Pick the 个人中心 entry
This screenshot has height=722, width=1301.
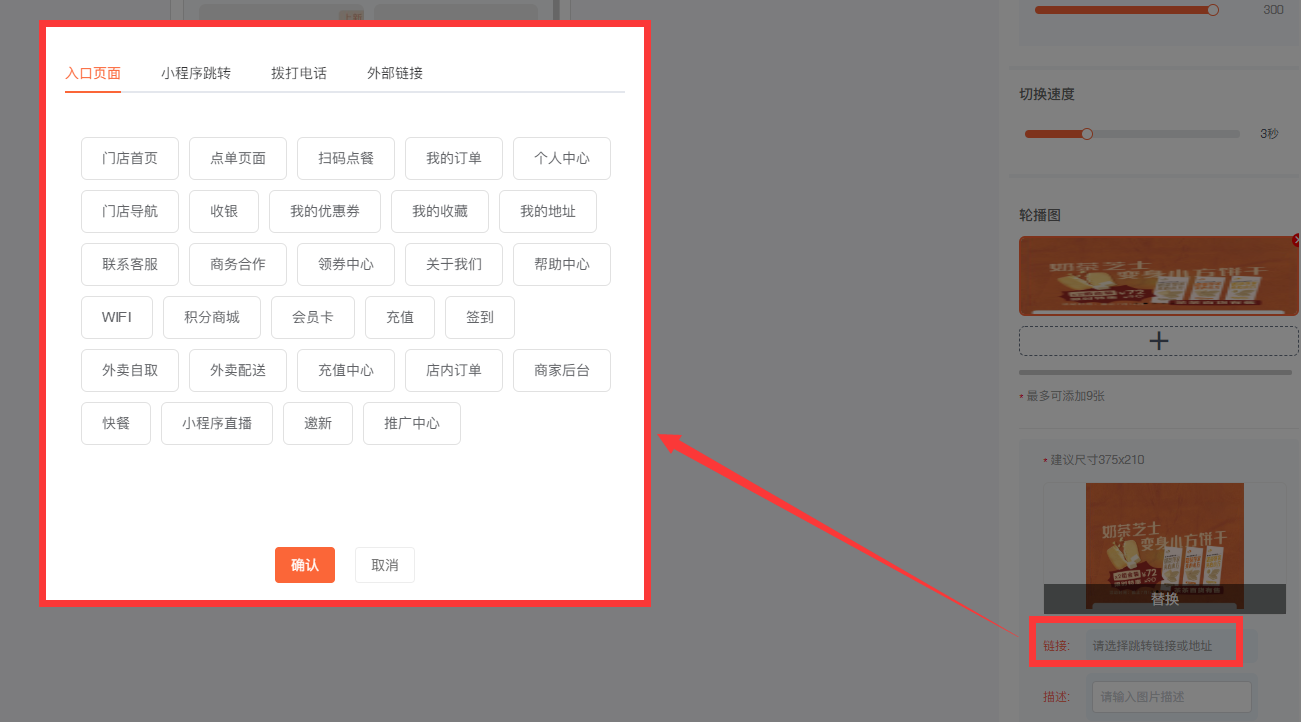[562, 158]
